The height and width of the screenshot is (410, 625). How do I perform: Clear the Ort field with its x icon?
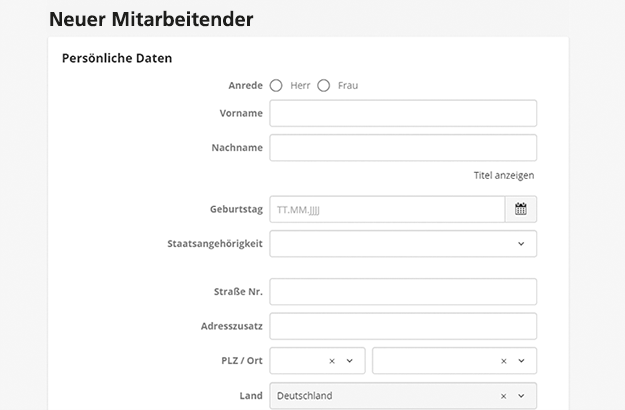[503, 361]
